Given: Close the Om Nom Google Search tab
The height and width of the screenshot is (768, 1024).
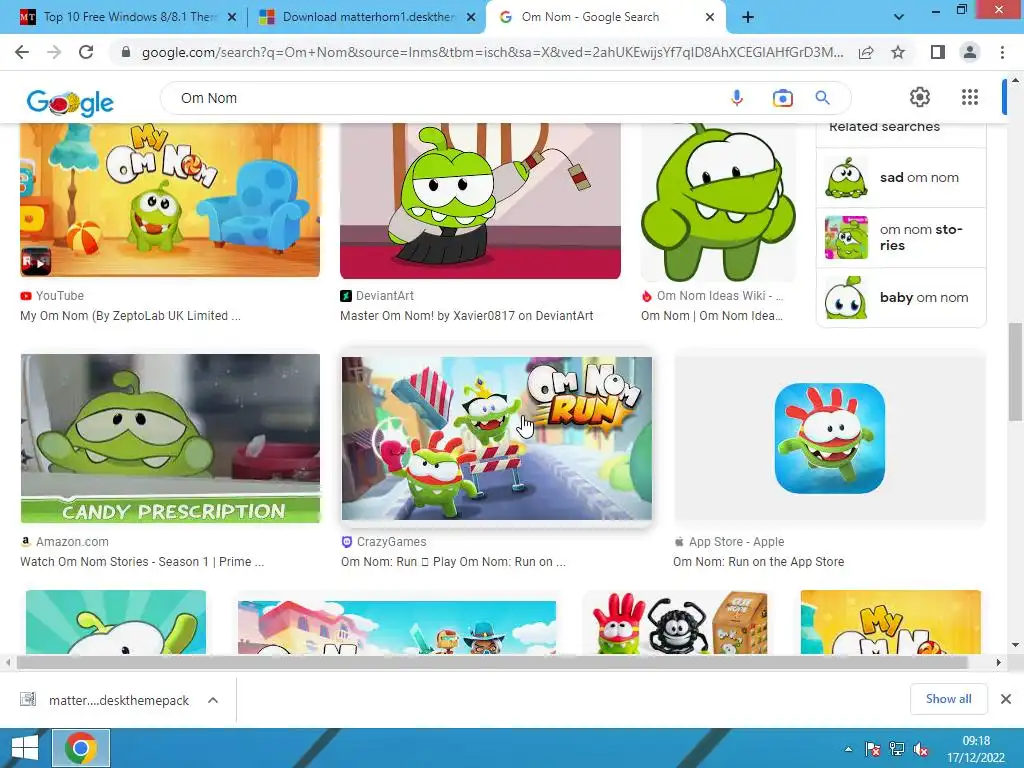Looking at the screenshot, I should (710, 17).
